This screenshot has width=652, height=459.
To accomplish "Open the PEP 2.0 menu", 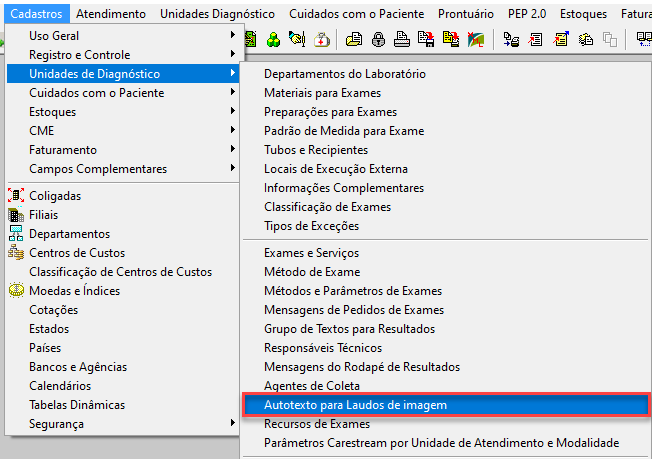I will pyautogui.click(x=527, y=14).
